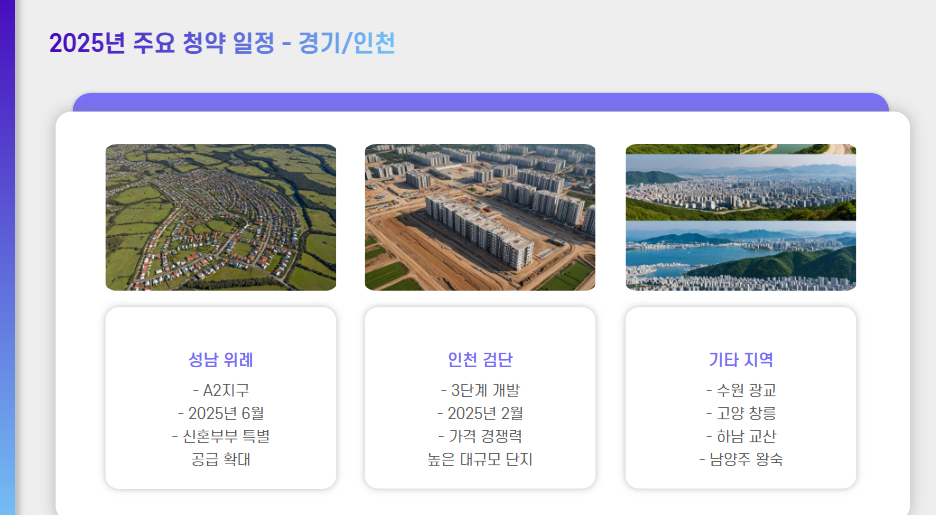The height and width of the screenshot is (515, 936).
Task: Select the line - 신혼부부 특별
Action: click(221, 436)
